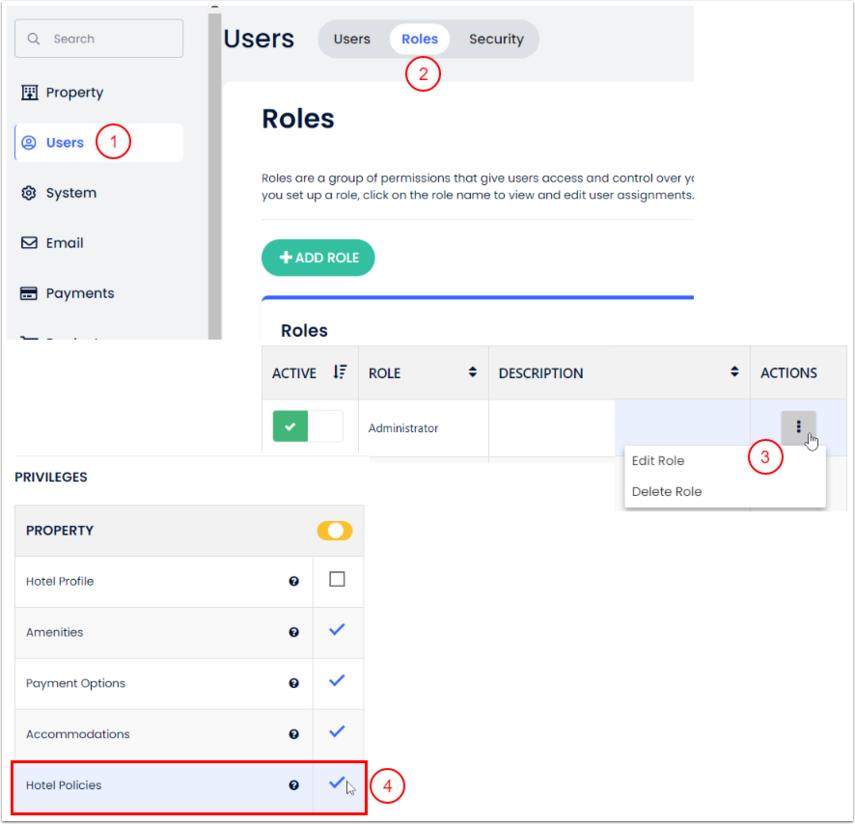Open the three-dot actions menu for Administrator
The width and height of the screenshot is (855, 824).
click(798, 427)
